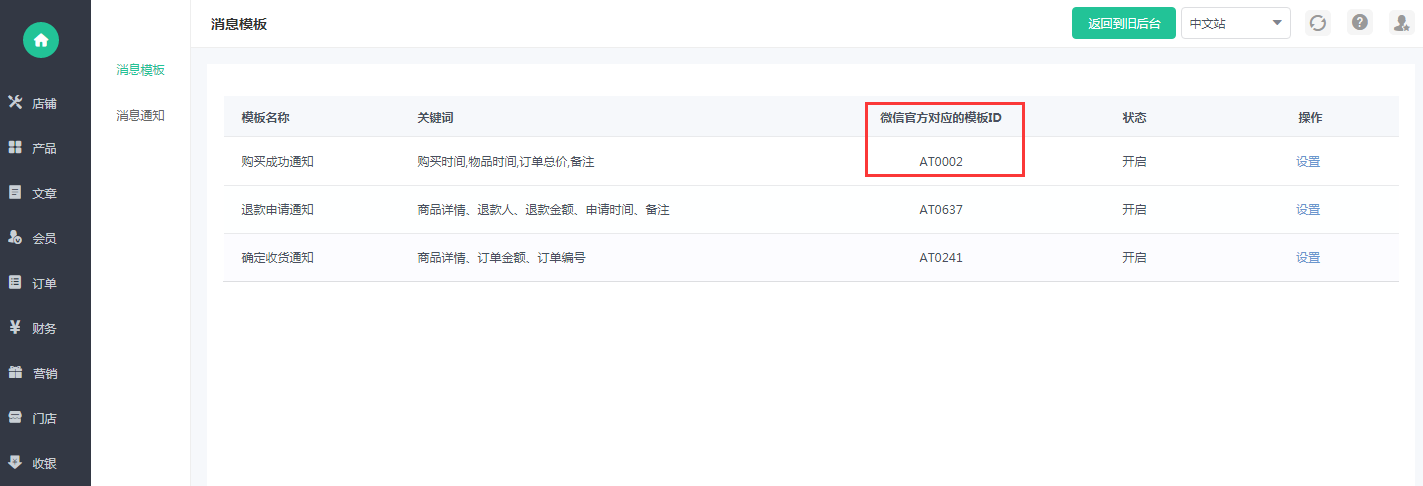Click 开启 status in 确定收货通知 row

pyautogui.click(x=1134, y=257)
